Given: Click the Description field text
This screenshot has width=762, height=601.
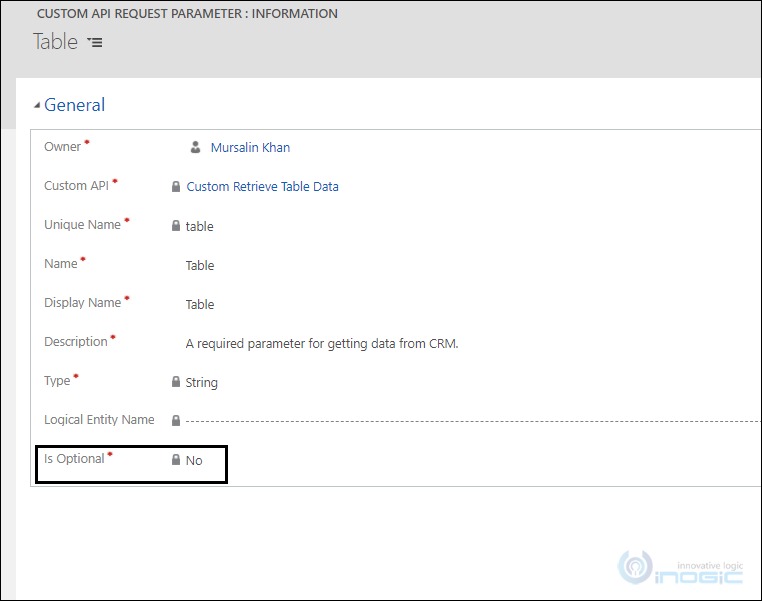Looking at the screenshot, I should tap(321, 344).
